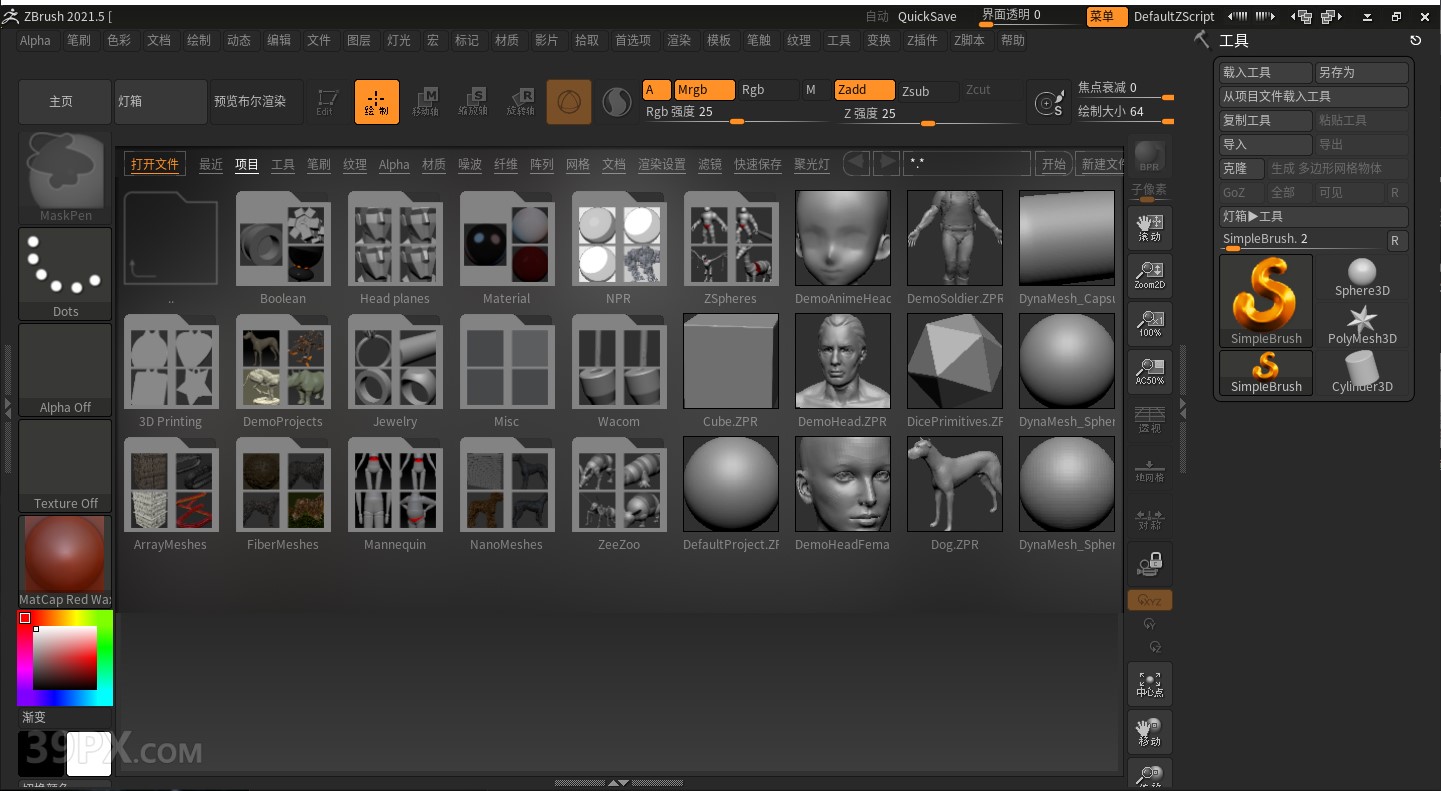1441x791 pixels.
Task: Select the Move axis (移动轴) icon
Action: click(x=426, y=102)
